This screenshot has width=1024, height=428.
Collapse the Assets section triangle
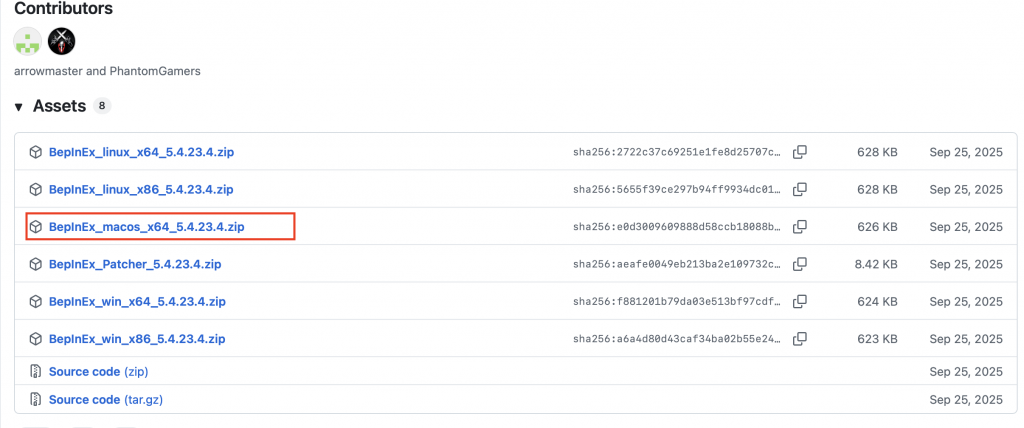19,107
